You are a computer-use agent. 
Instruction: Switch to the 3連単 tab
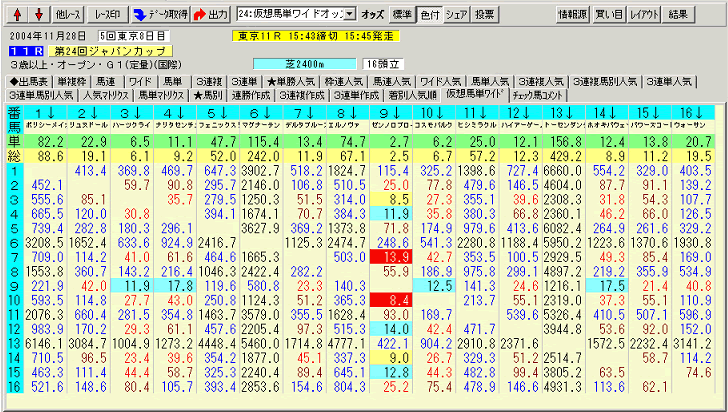click(244, 82)
